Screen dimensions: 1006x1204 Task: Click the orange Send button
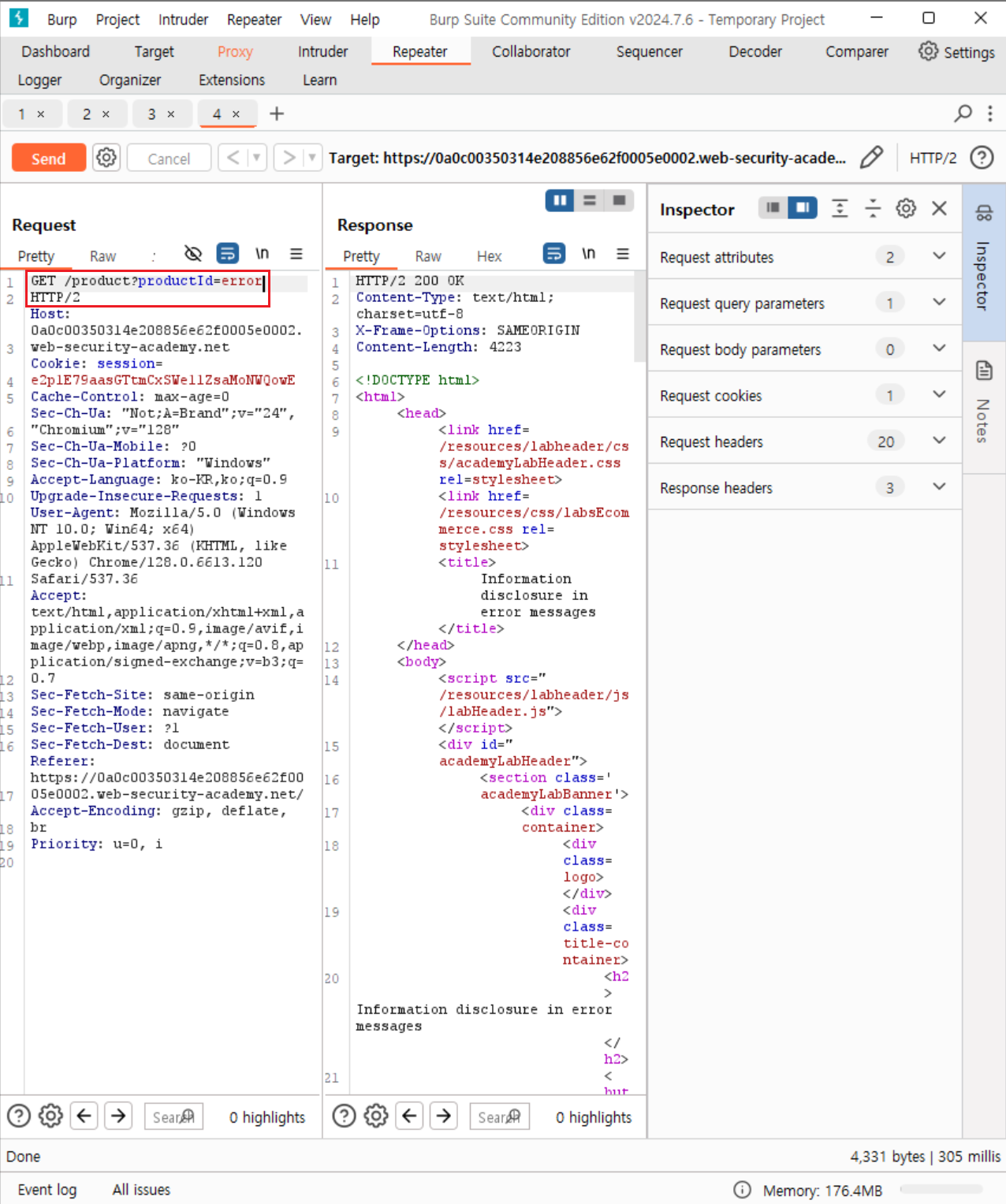pos(48,158)
